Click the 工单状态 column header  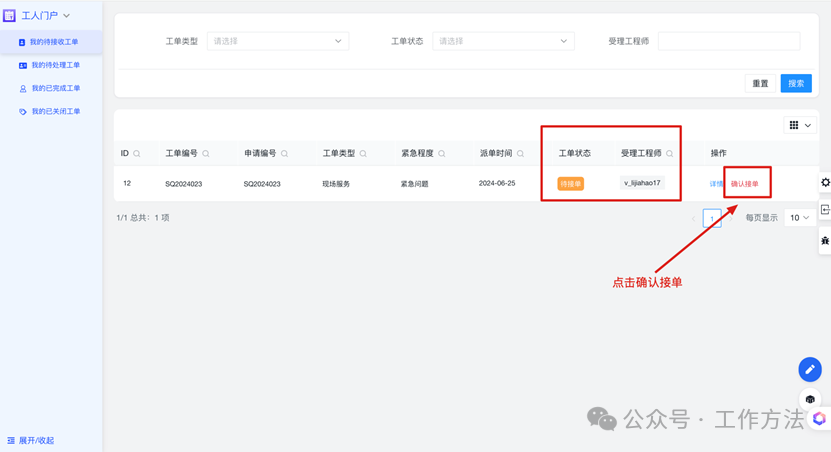coord(574,153)
